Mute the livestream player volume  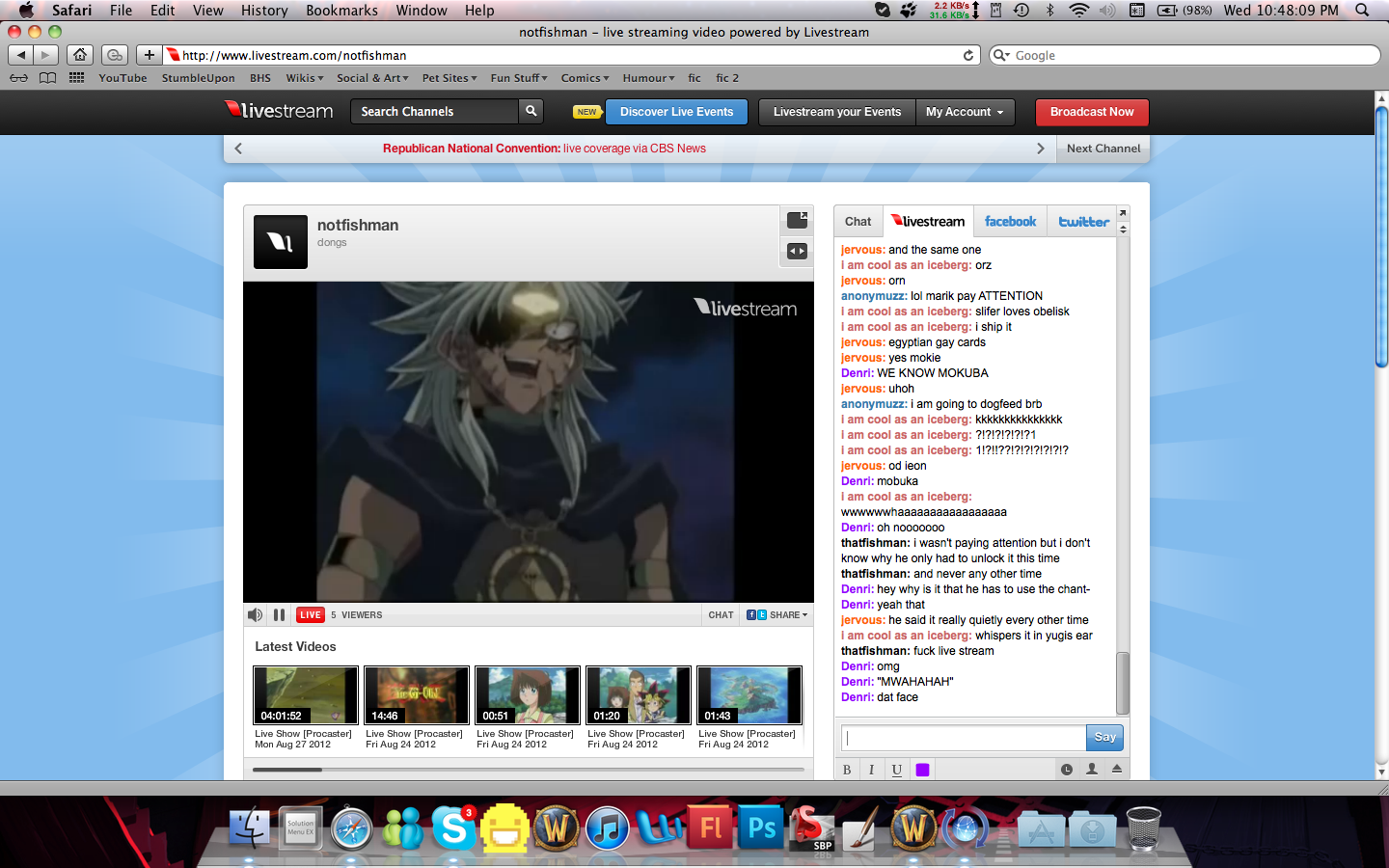tap(255, 614)
